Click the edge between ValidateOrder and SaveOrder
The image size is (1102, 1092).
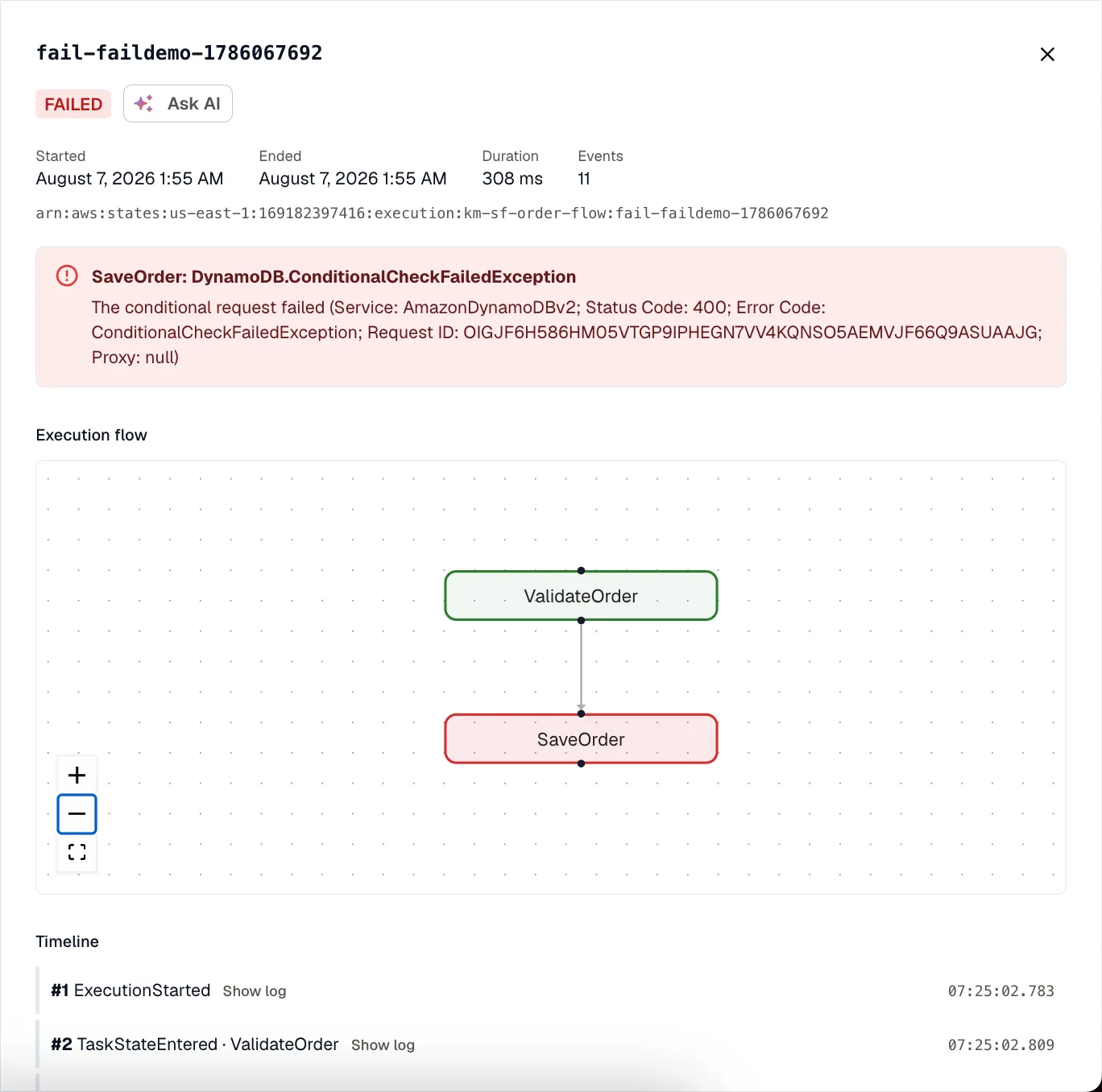pyautogui.click(x=581, y=667)
